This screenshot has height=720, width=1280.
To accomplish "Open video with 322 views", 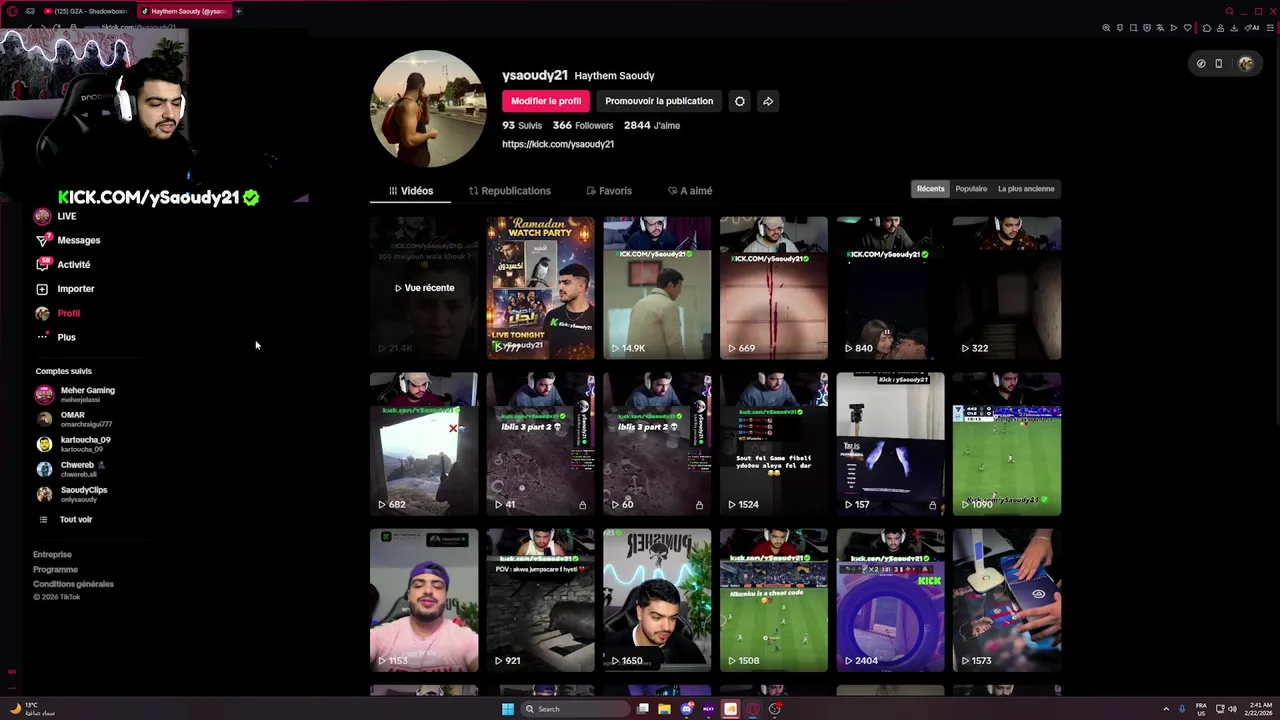I will [1007, 288].
